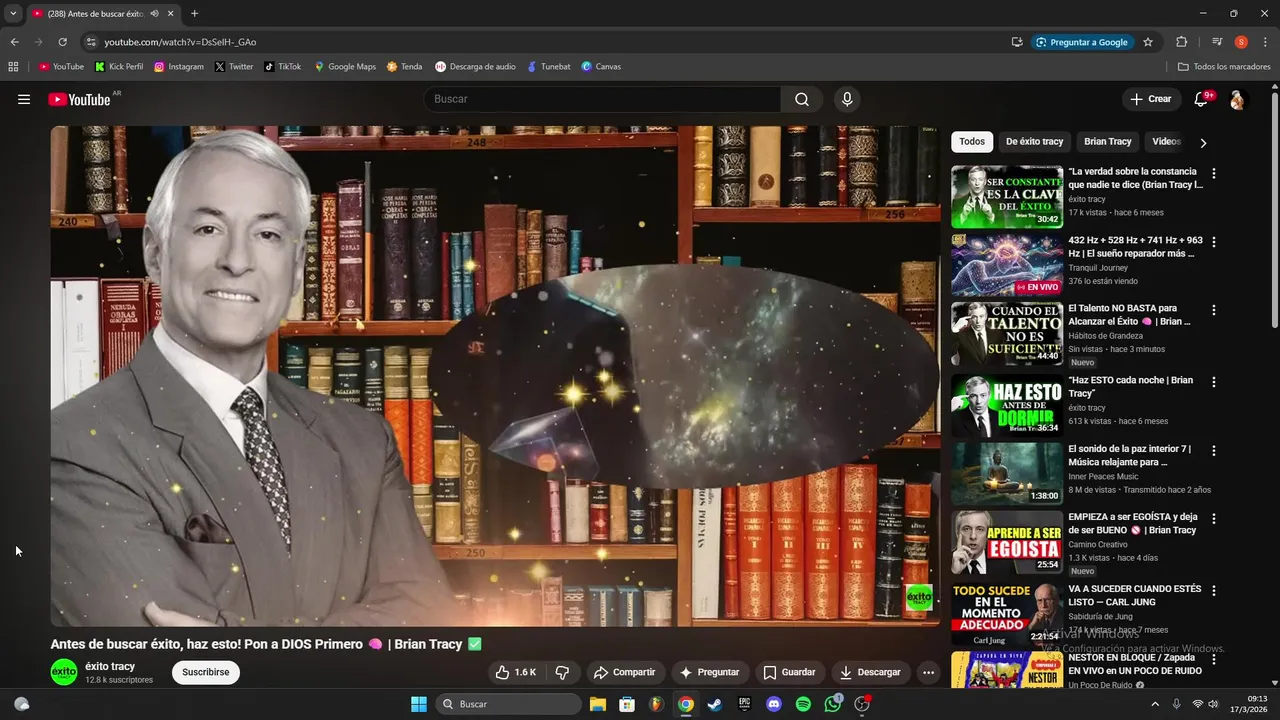Image resolution: width=1280 pixels, height=720 pixels.
Task: Click the Windows taskbar search box
Action: coord(509,704)
